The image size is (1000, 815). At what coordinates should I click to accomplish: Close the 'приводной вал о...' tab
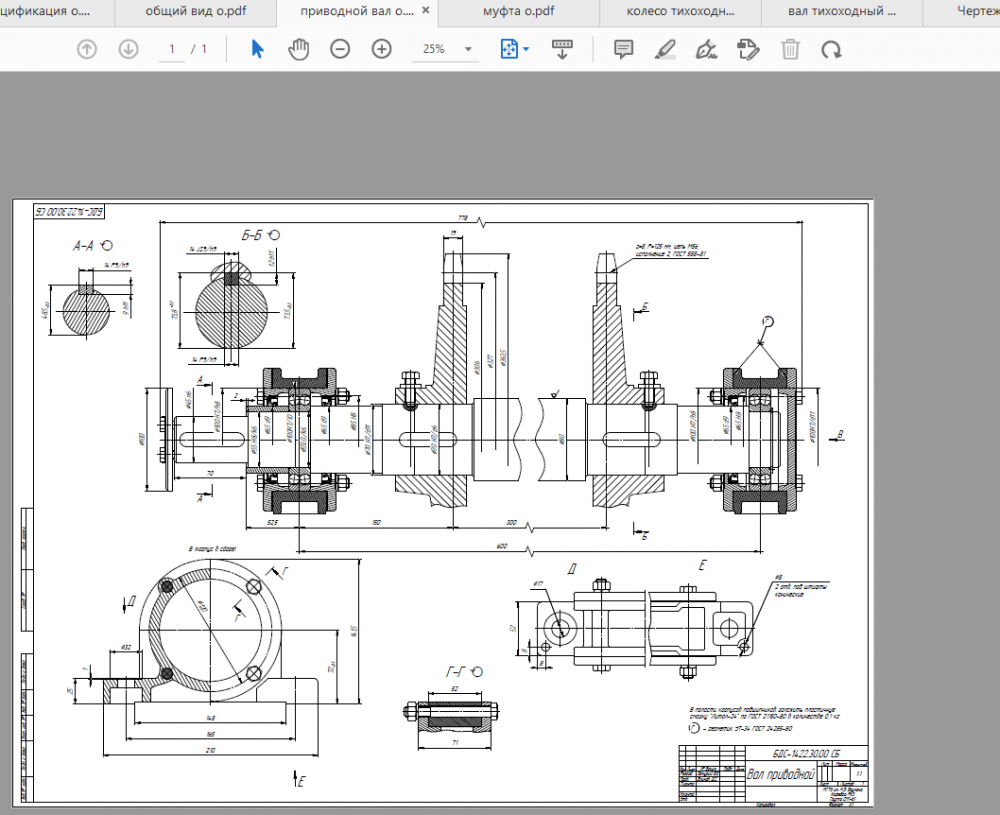[427, 12]
